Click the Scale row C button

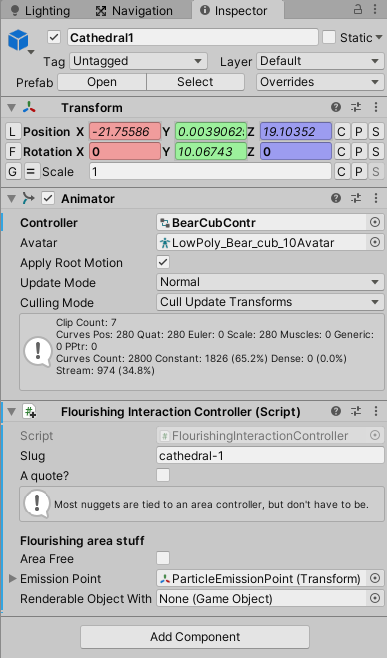[x=342, y=172]
